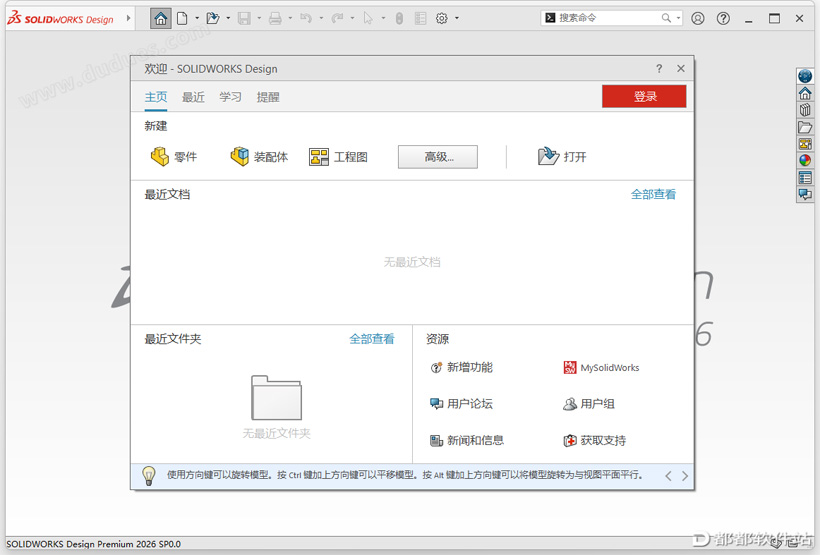Click 全部查看 beside 最近文件夹

coord(372,339)
